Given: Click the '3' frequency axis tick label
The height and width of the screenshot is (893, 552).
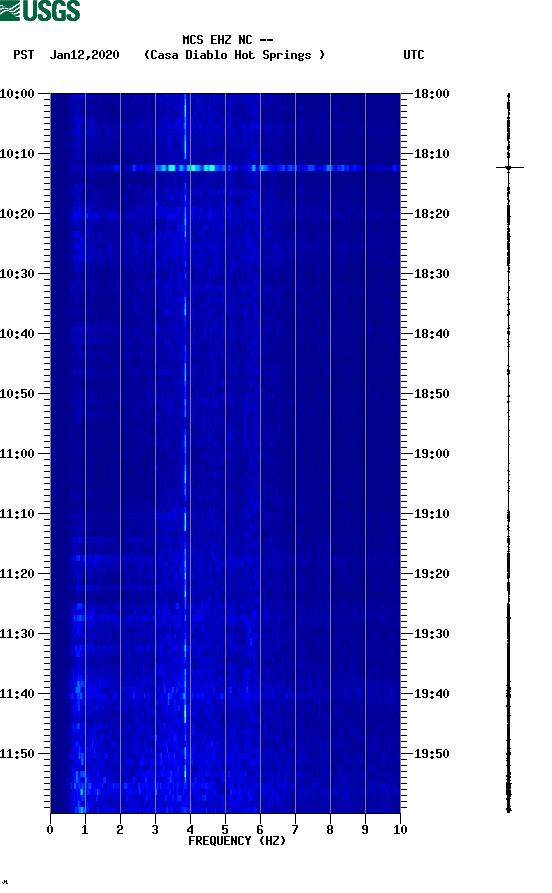Looking at the screenshot, I should point(155,830).
